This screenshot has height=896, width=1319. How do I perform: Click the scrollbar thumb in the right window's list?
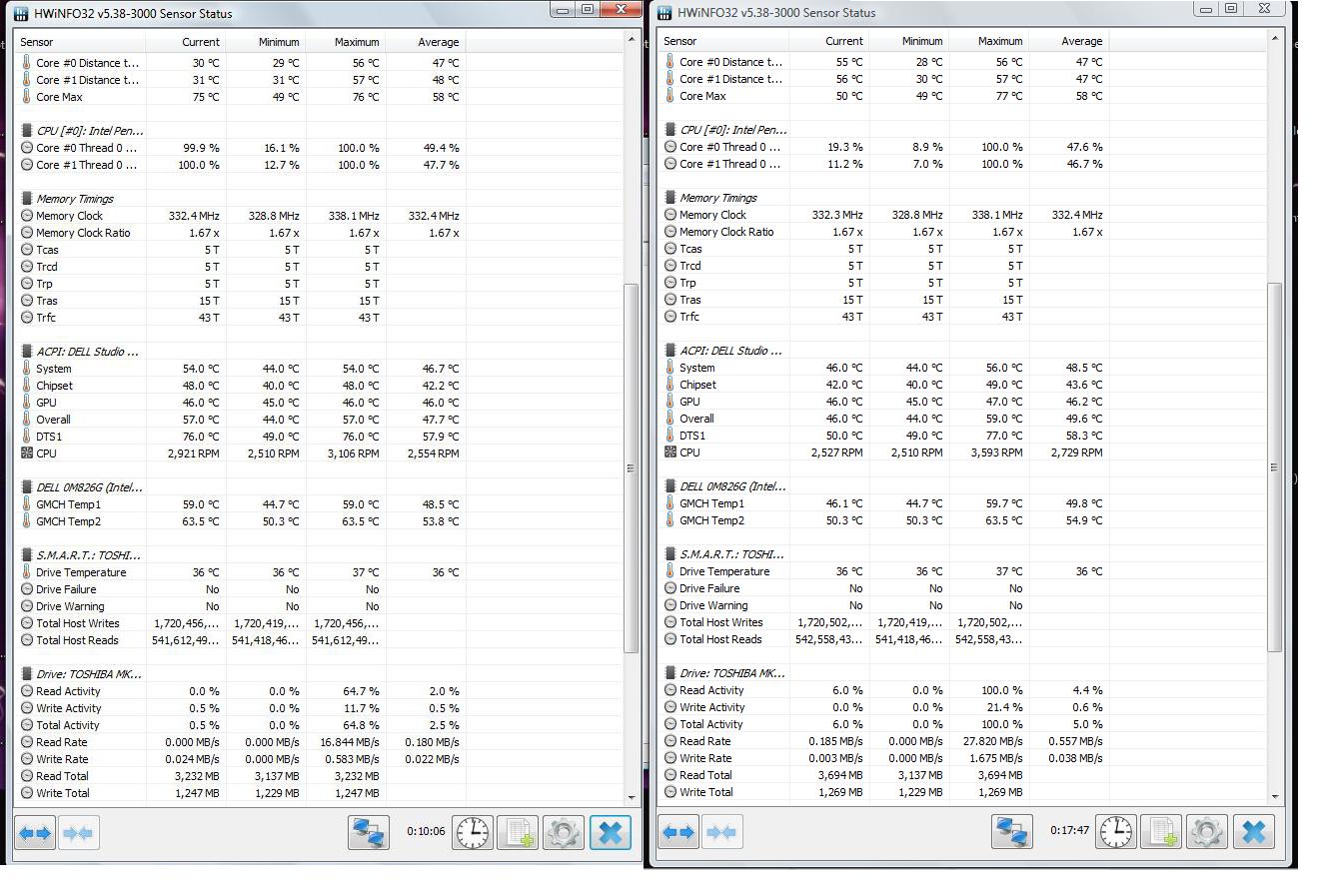(1275, 466)
